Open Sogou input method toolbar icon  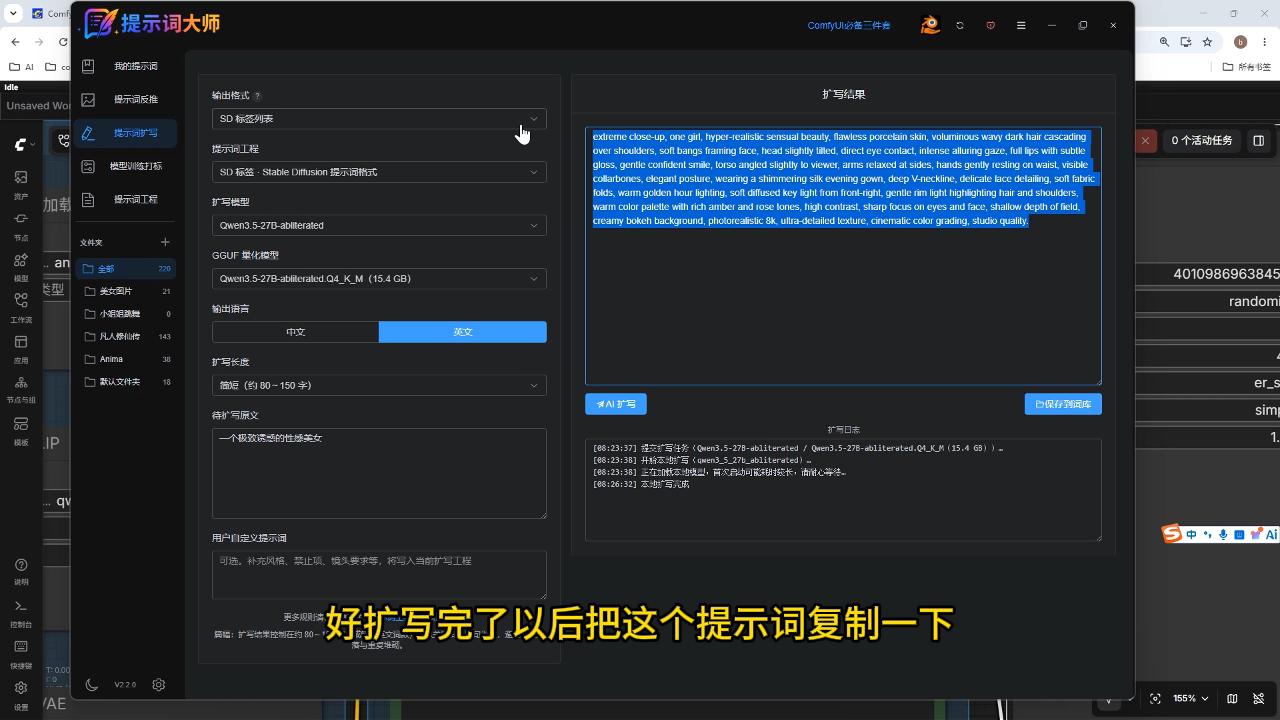pos(1171,534)
